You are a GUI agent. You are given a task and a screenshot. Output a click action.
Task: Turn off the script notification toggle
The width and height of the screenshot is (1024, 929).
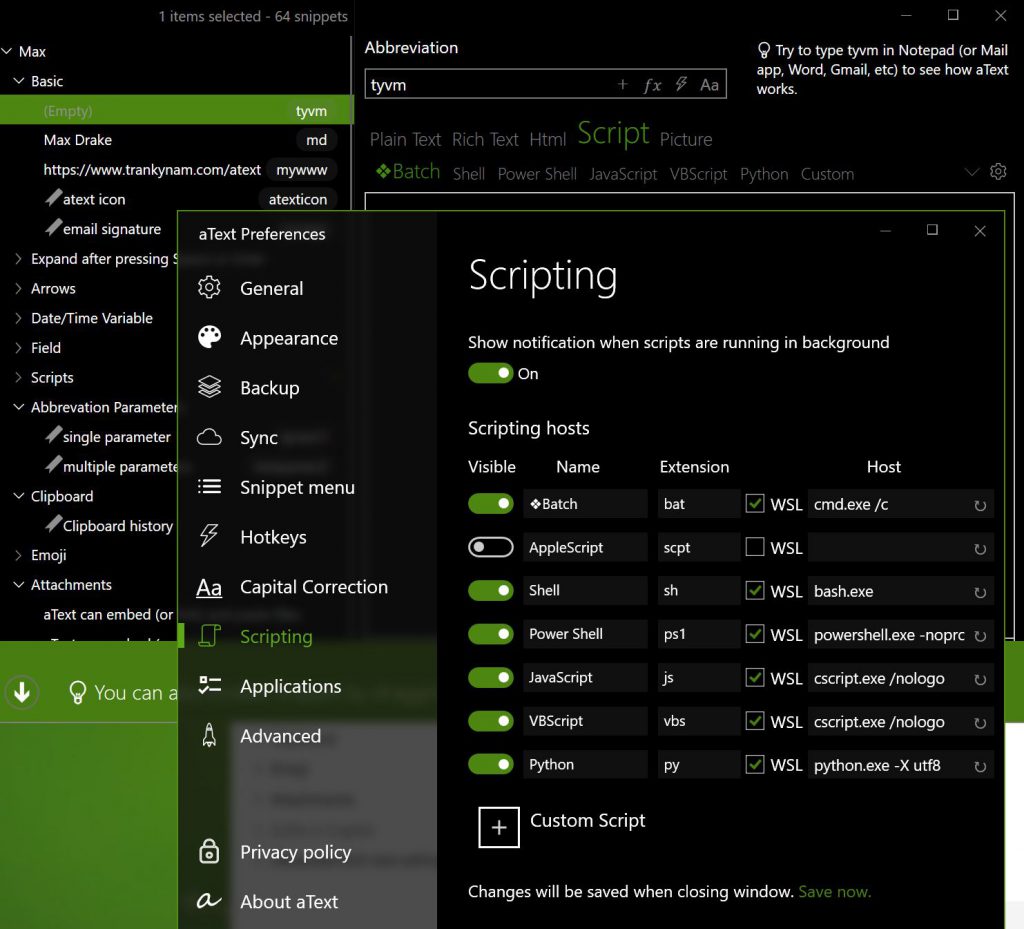coord(490,373)
